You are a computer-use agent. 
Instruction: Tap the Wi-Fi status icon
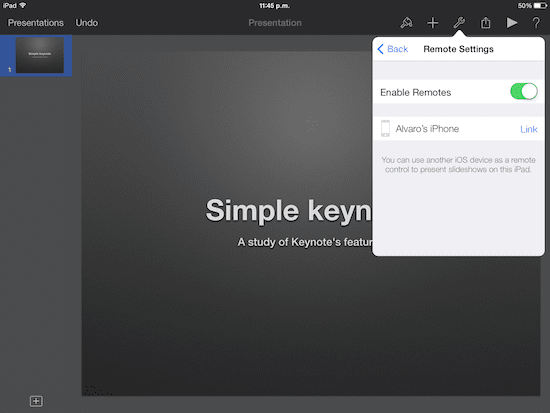23,6
